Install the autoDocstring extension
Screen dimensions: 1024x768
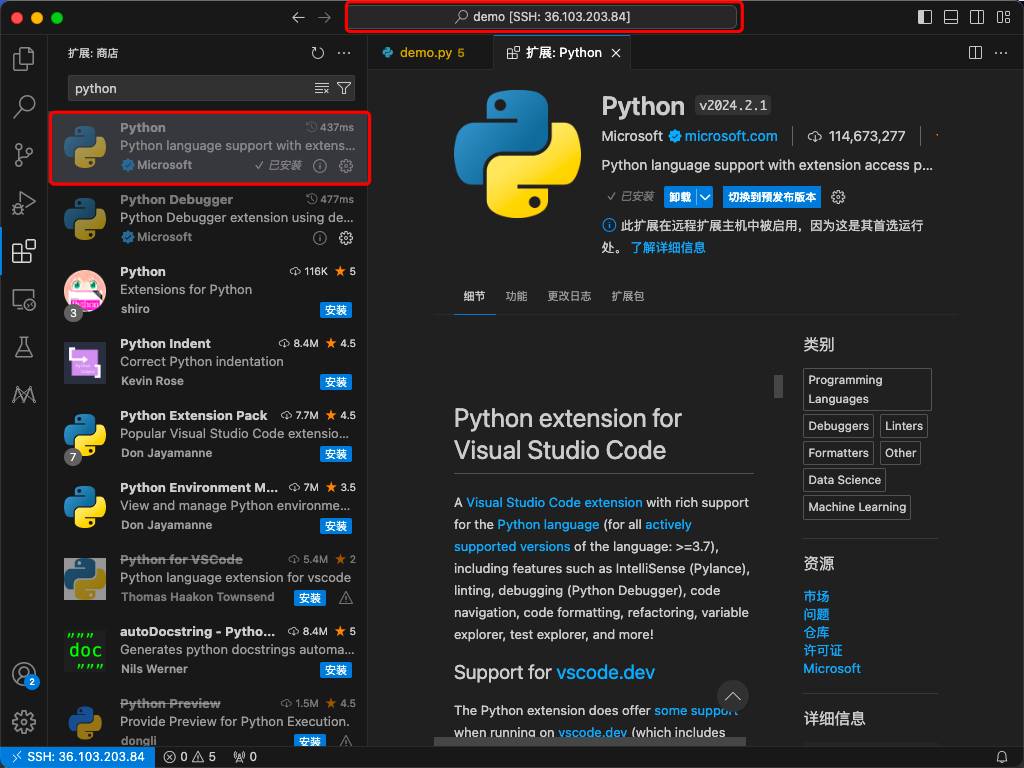pos(336,670)
